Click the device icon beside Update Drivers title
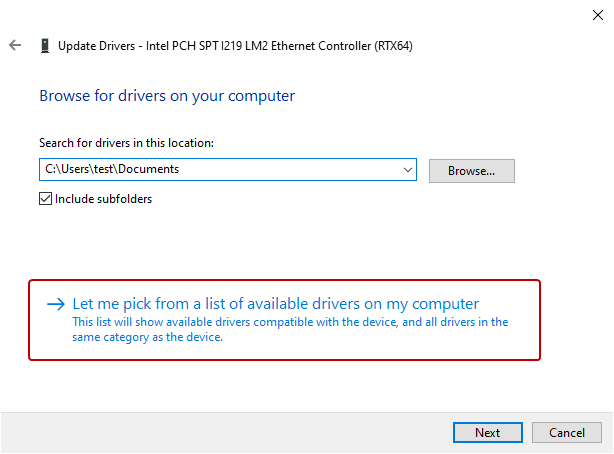 click(x=45, y=45)
